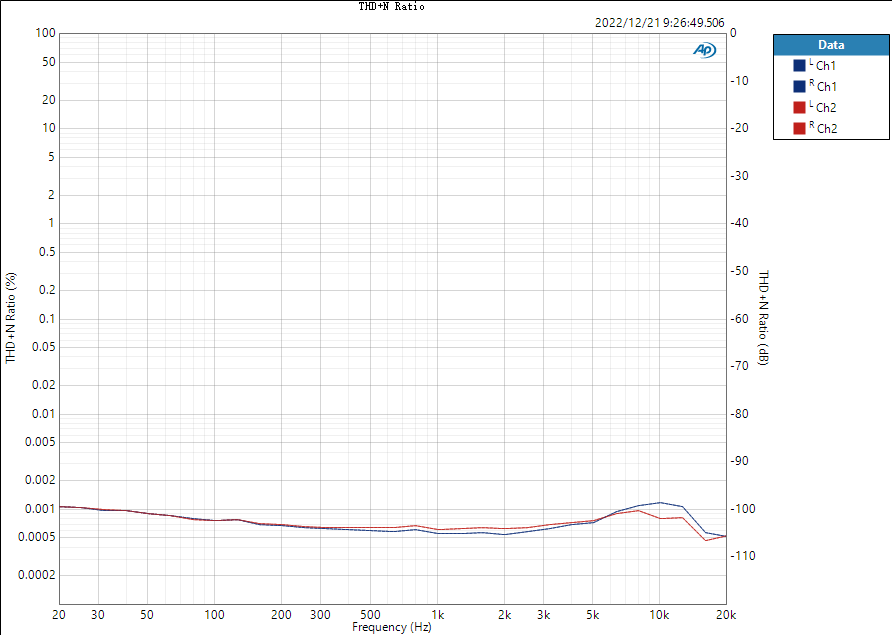Viewport: 892px width, 635px height.
Task: Click the THD+N Ratio graph title
Action: tap(391, 6)
